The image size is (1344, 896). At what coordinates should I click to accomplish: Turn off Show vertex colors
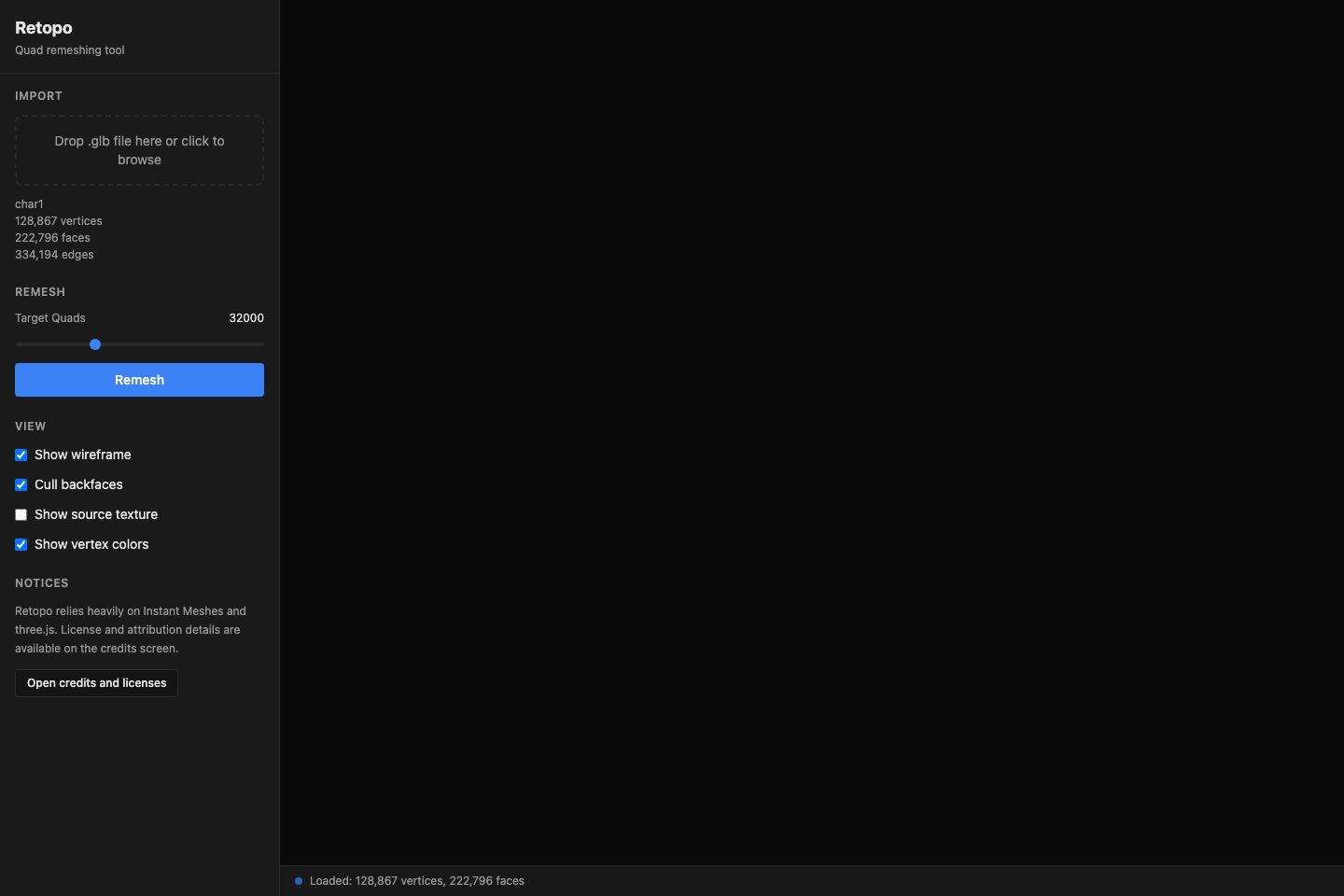tap(21, 545)
